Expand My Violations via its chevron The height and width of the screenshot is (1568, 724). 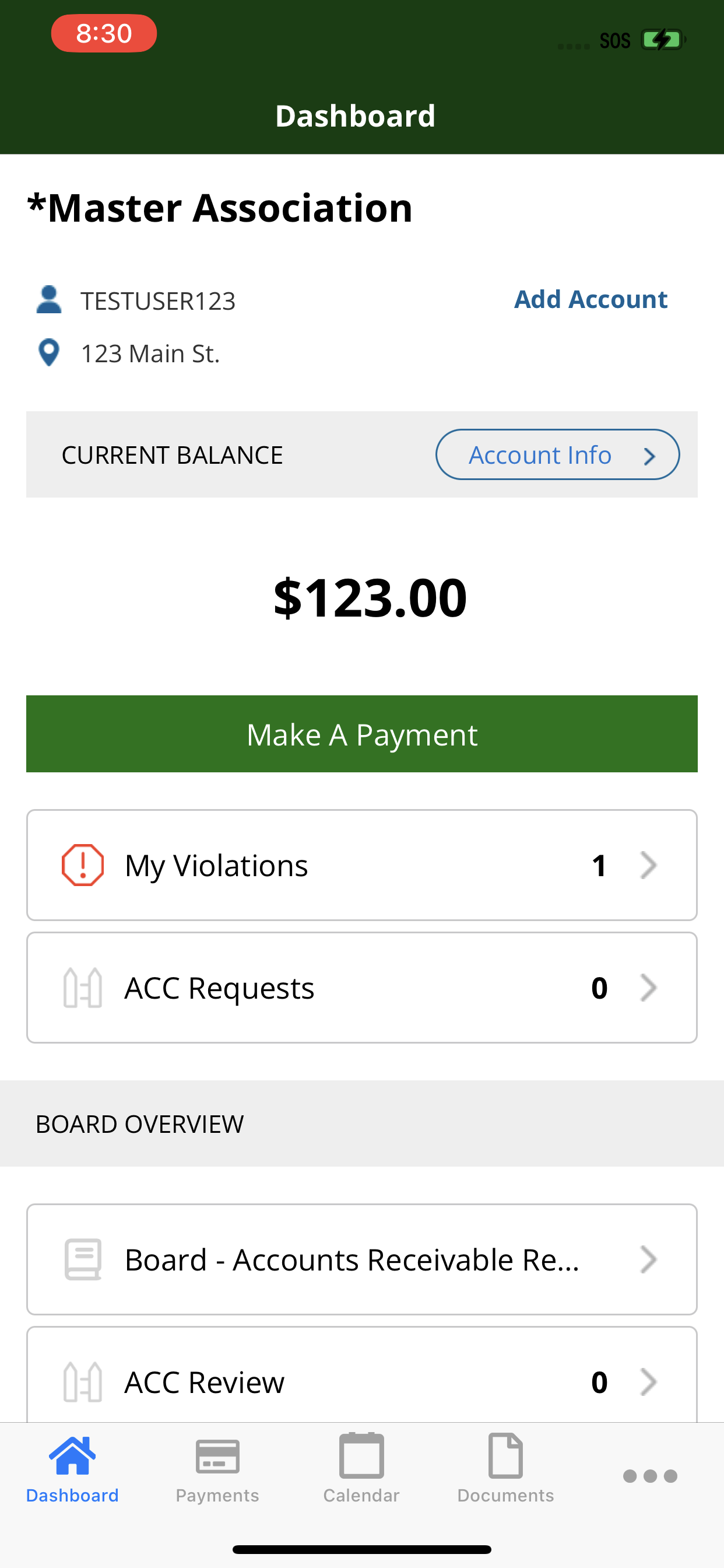pos(649,865)
